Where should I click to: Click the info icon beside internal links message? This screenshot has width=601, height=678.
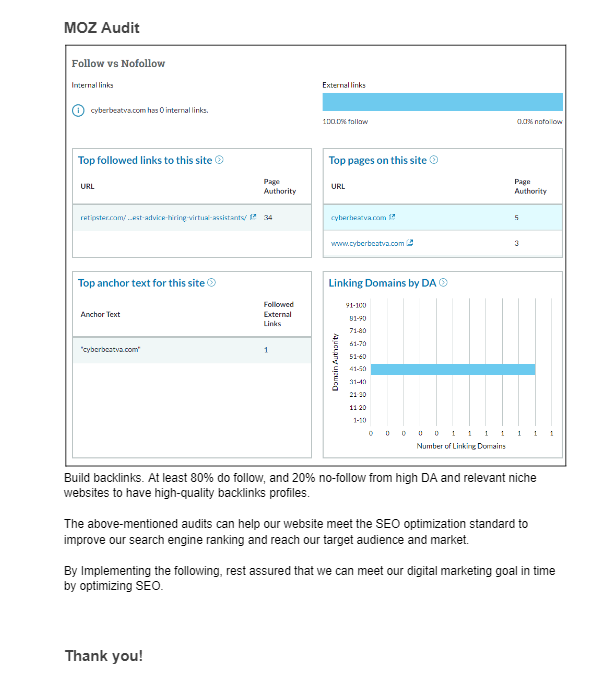(x=78, y=111)
